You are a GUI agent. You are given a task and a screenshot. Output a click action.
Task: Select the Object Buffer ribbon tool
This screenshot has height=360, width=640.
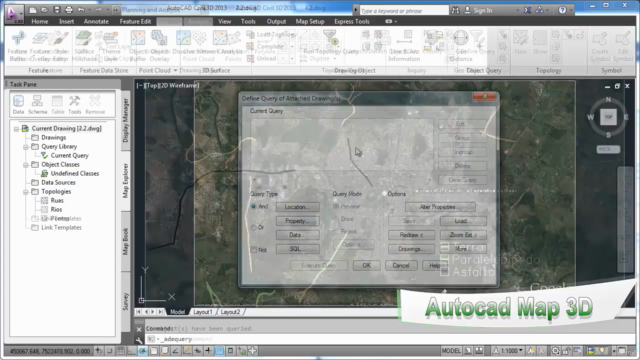(138, 46)
